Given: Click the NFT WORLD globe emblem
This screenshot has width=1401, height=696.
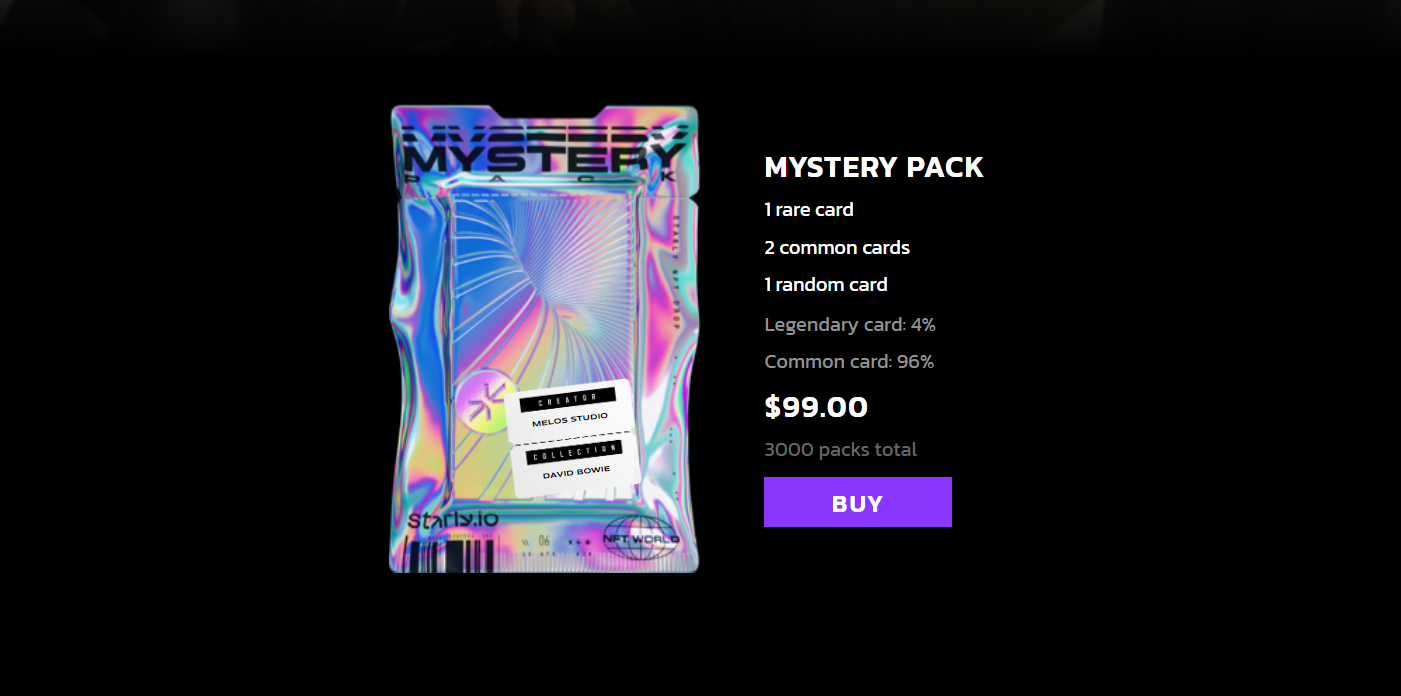Looking at the screenshot, I should tap(641, 538).
